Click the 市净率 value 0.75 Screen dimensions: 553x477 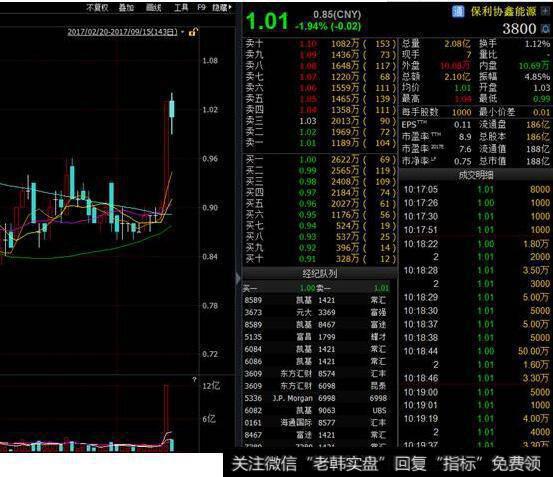point(463,161)
